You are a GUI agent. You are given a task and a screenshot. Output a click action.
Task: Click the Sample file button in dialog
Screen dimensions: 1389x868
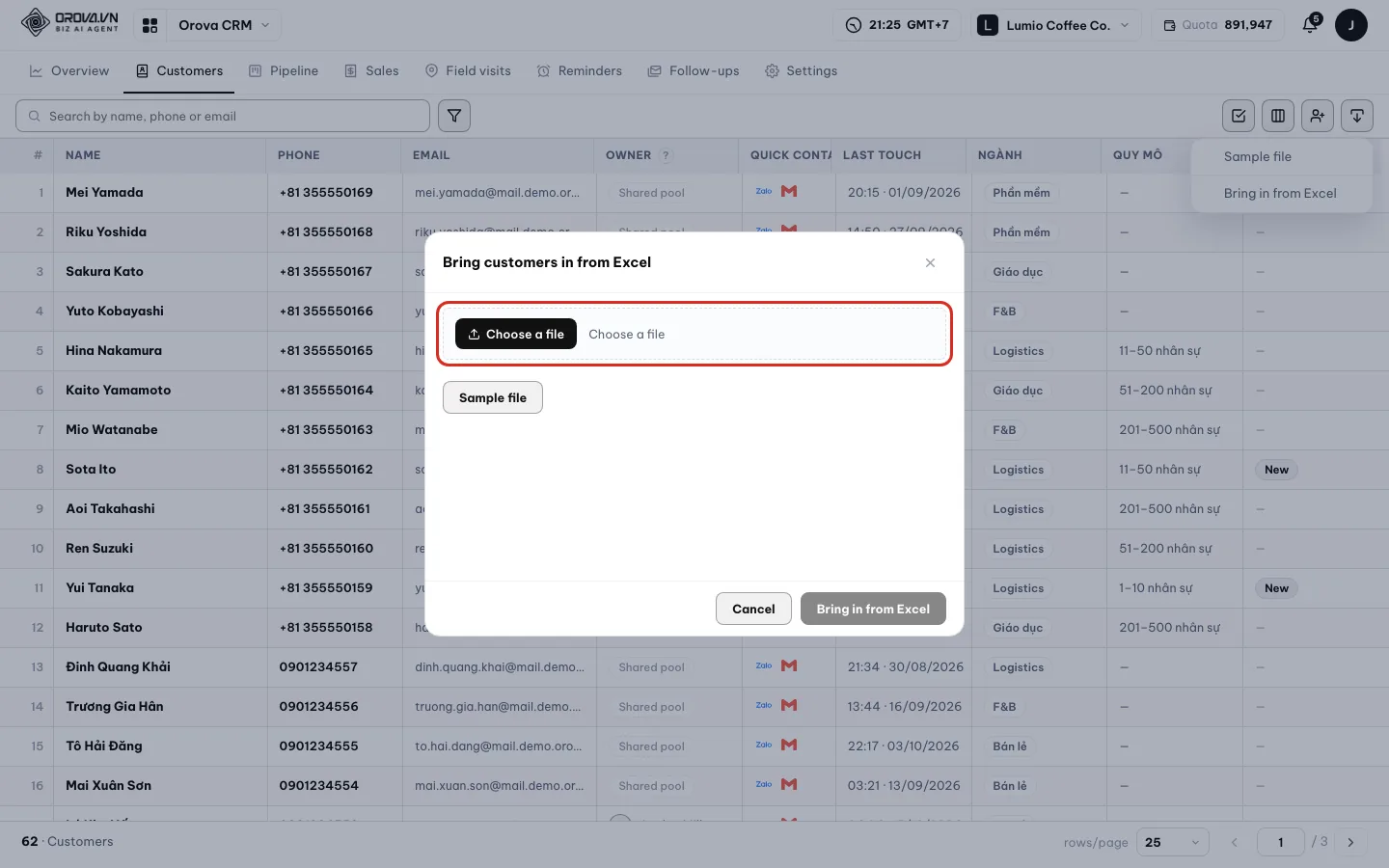(x=493, y=397)
